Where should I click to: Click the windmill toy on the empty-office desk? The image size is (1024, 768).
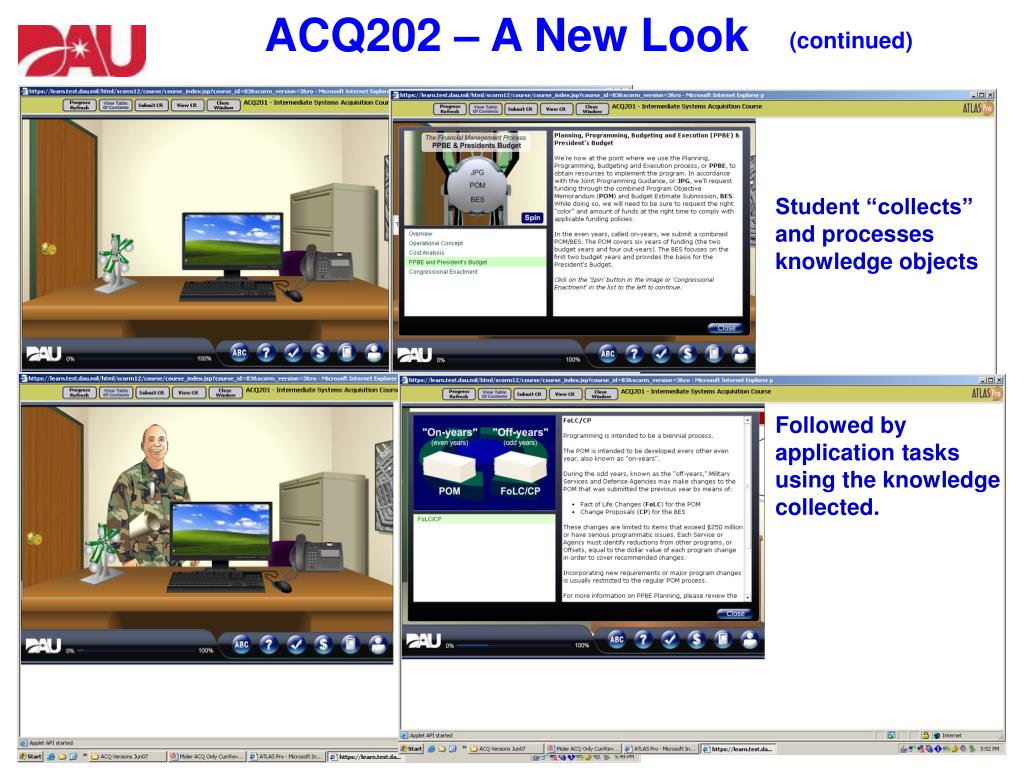(x=116, y=263)
